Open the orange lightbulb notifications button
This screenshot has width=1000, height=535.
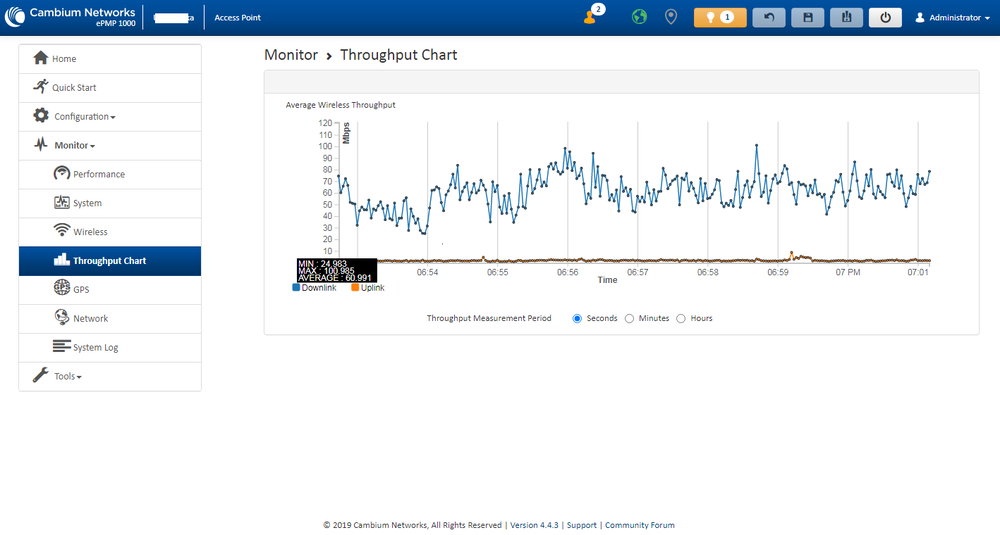(x=720, y=17)
